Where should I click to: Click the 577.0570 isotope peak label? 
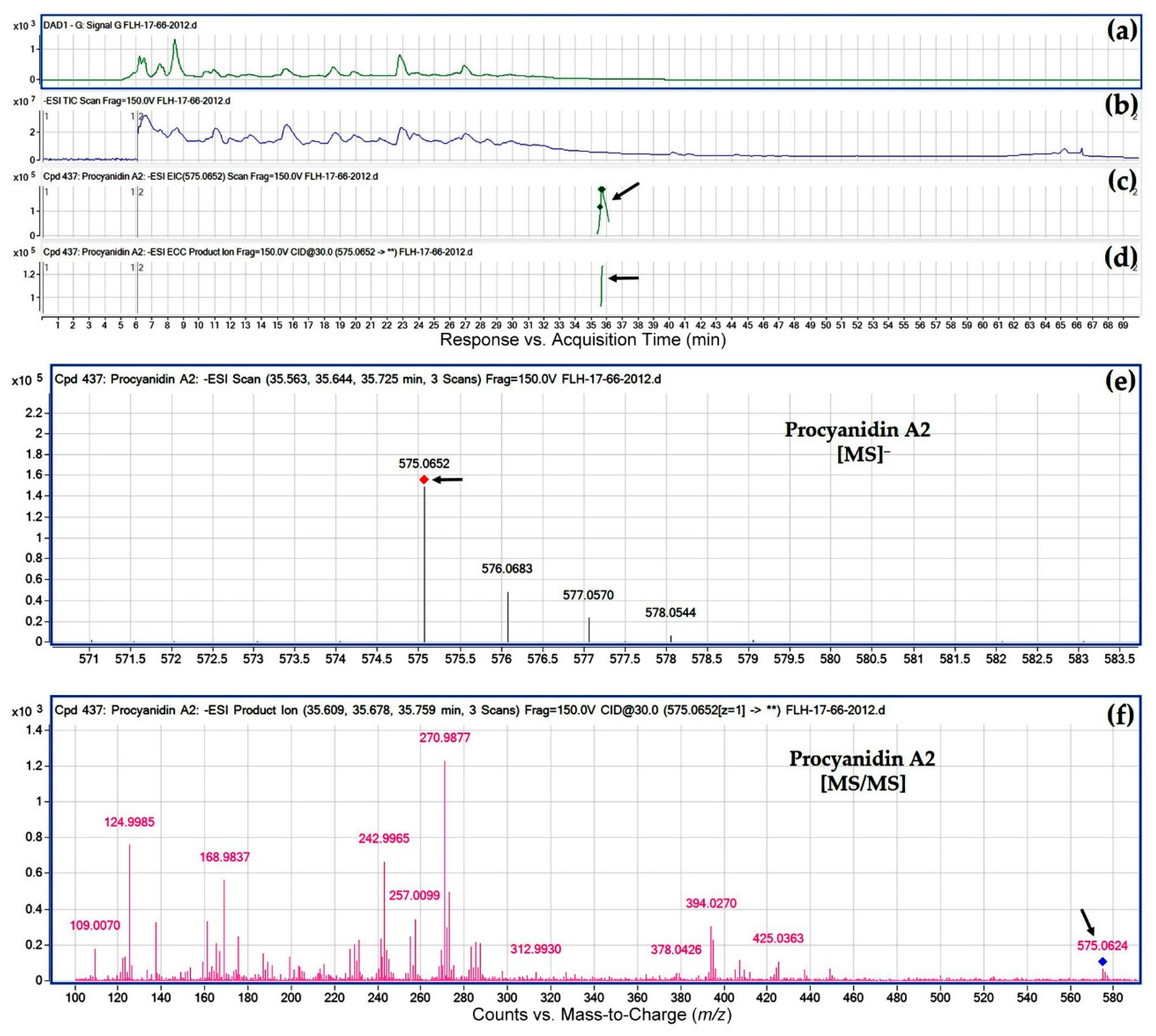point(588,596)
